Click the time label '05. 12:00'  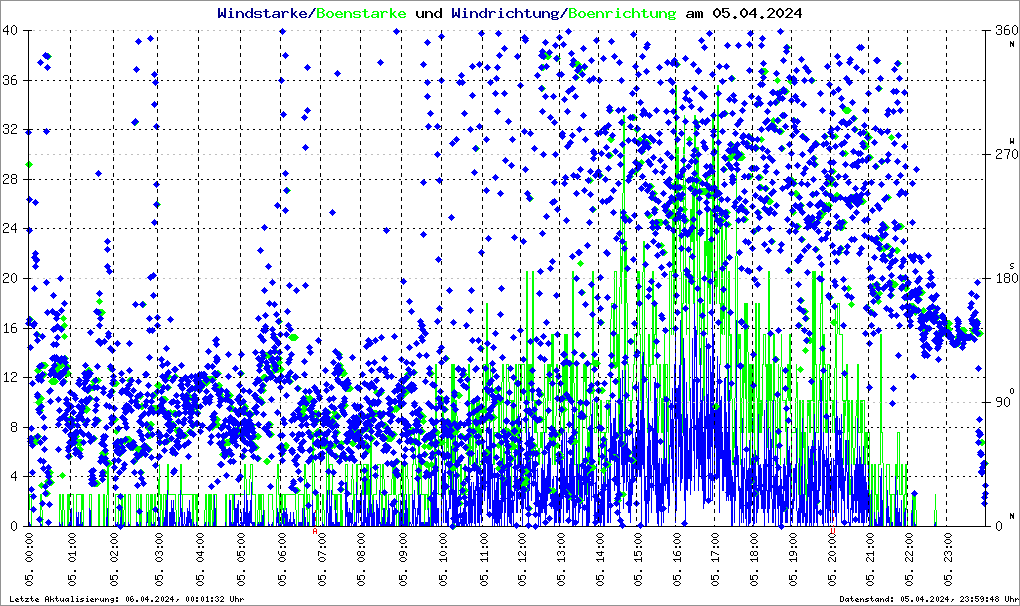(523, 560)
